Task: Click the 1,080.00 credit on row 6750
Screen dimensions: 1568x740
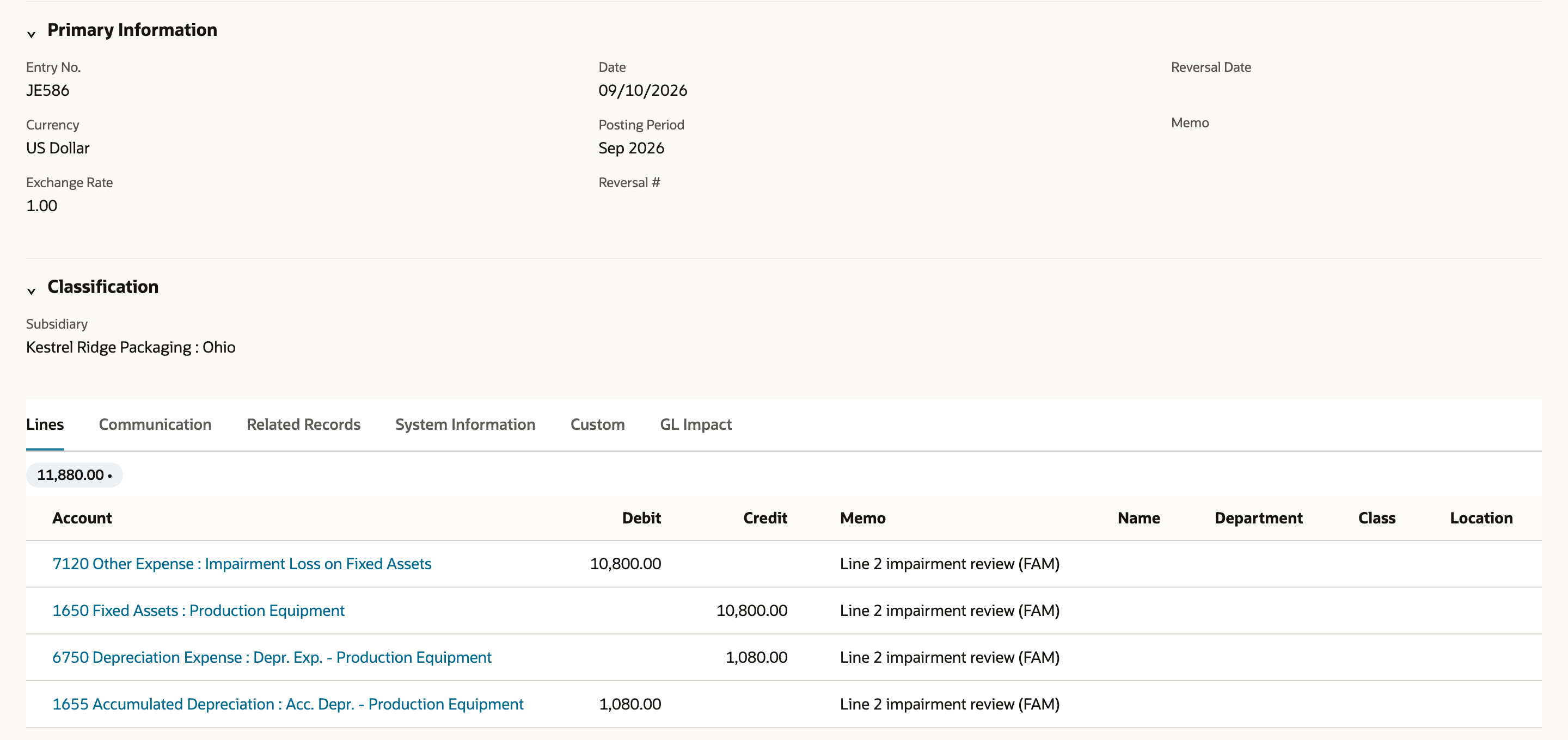Action: [757, 657]
